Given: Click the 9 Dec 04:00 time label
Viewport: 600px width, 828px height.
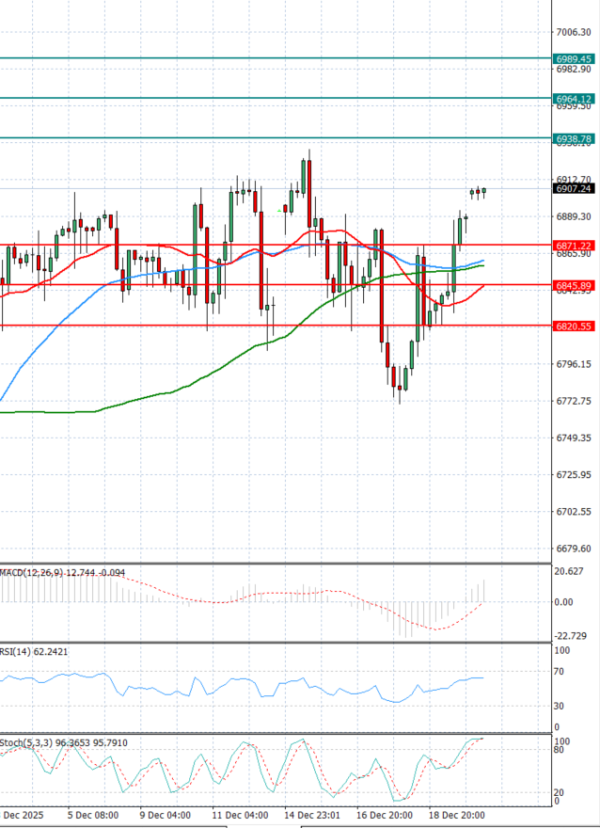Looking at the screenshot, I should point(165,815).
